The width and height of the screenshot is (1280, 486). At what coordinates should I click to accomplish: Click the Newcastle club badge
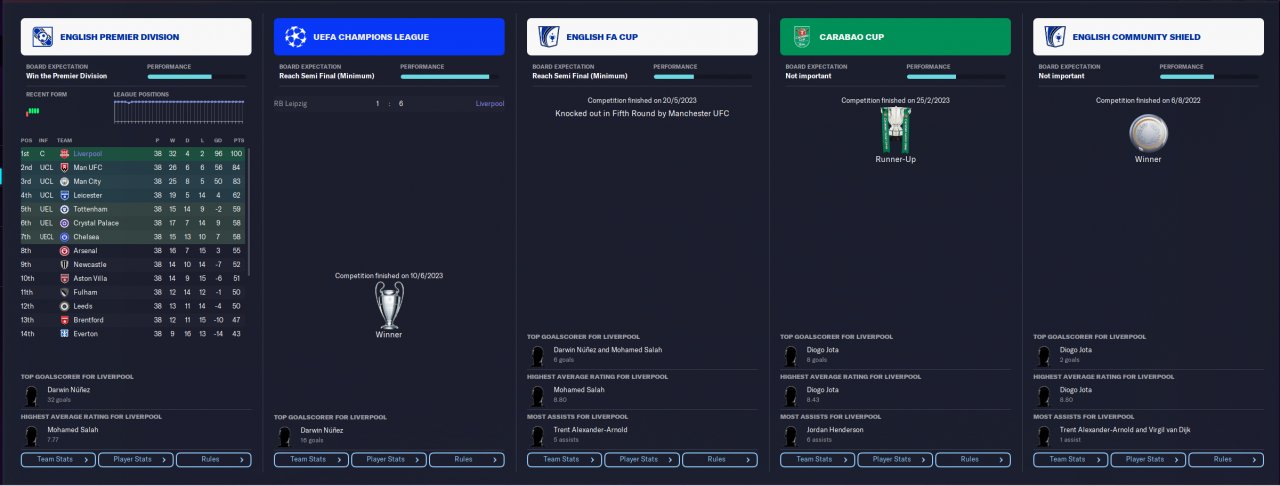coord(64,264)
